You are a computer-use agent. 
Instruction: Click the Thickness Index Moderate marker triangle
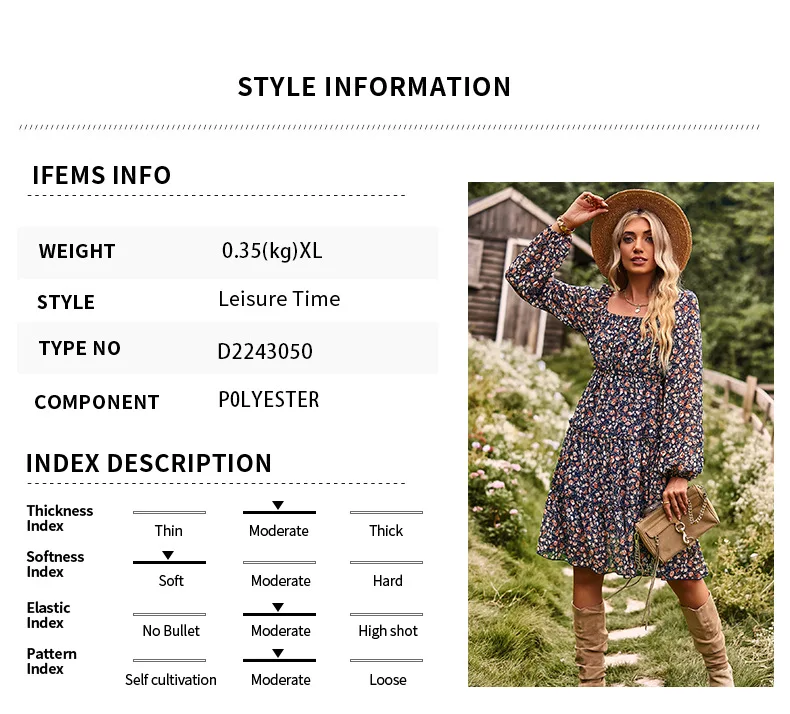278,505
